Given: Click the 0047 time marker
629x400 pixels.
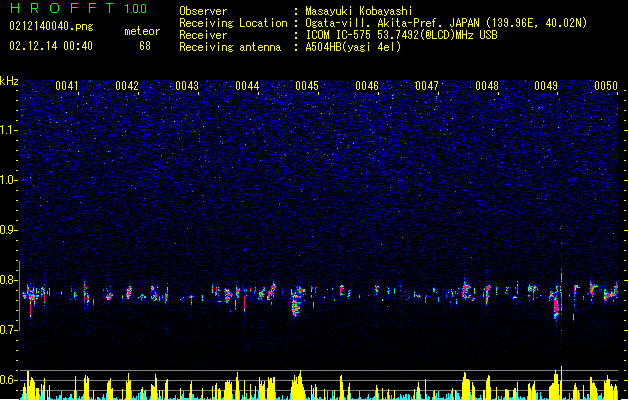Looking at the screenshot, I should click(427, 86).
